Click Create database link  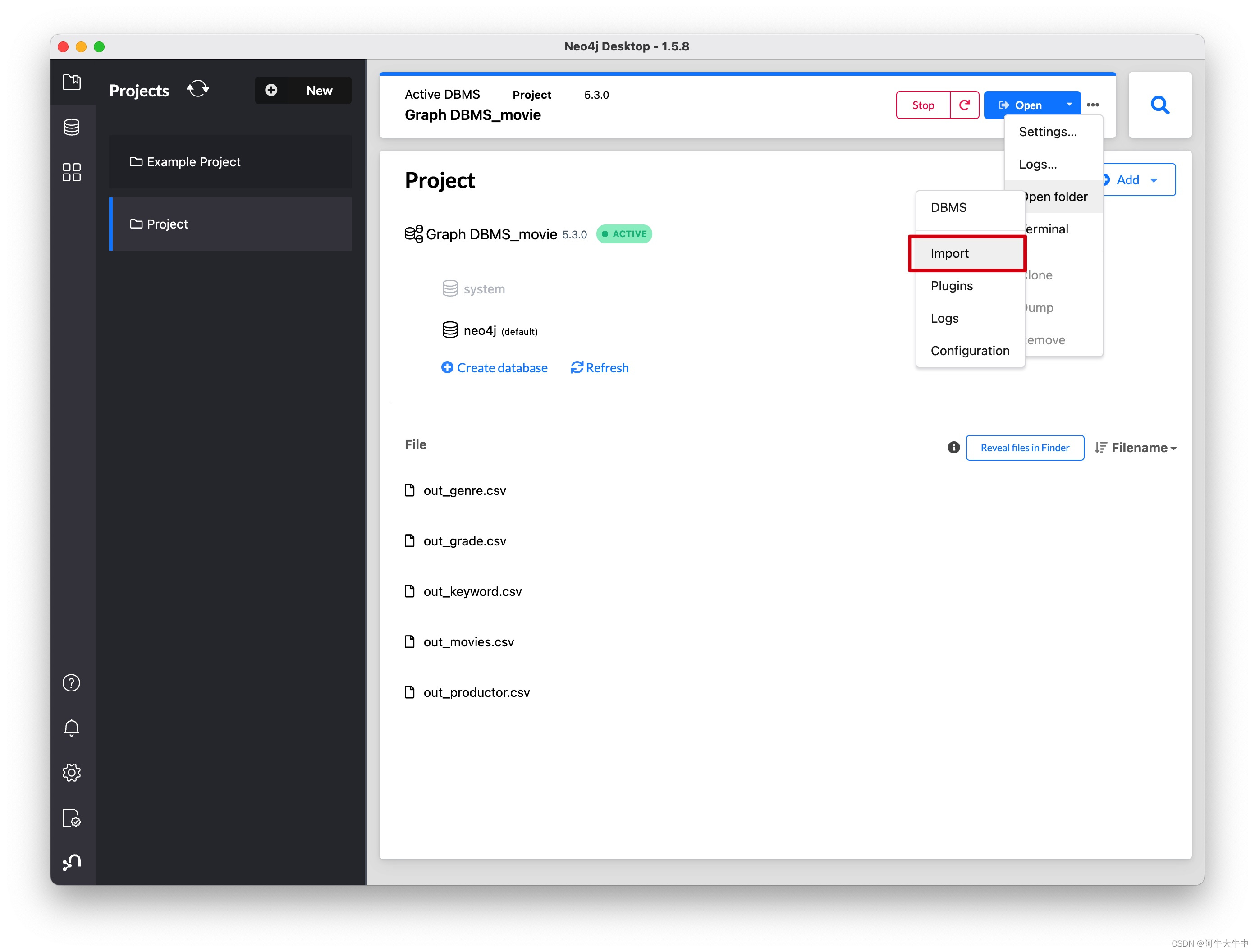(x=494, y=368)
